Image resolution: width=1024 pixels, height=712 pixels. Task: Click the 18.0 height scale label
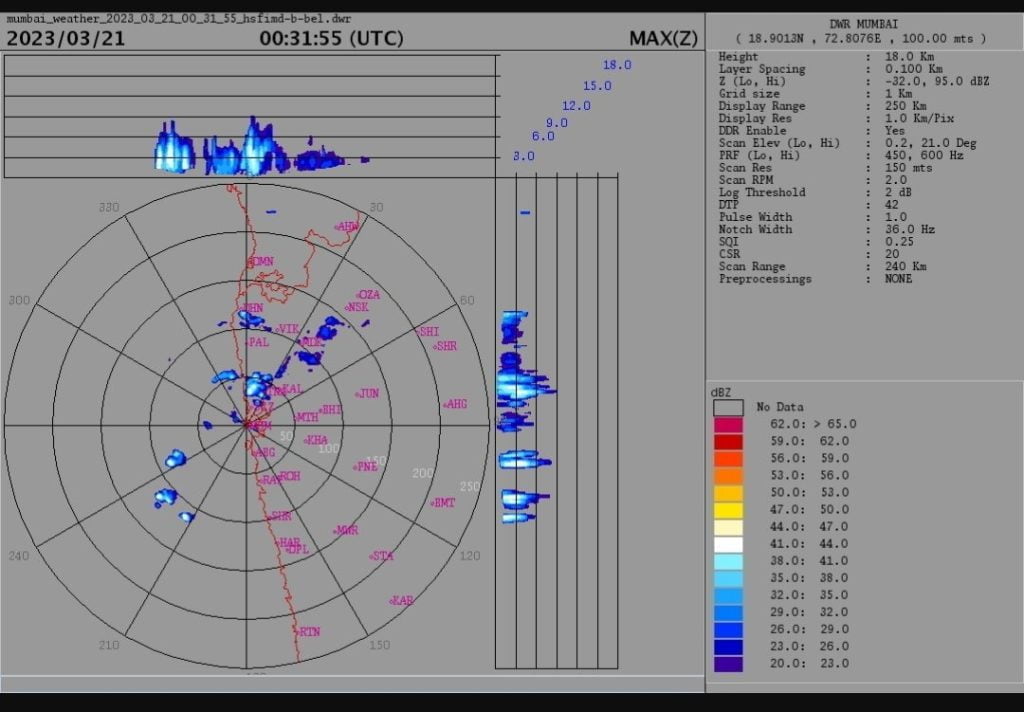click(616, 65)
